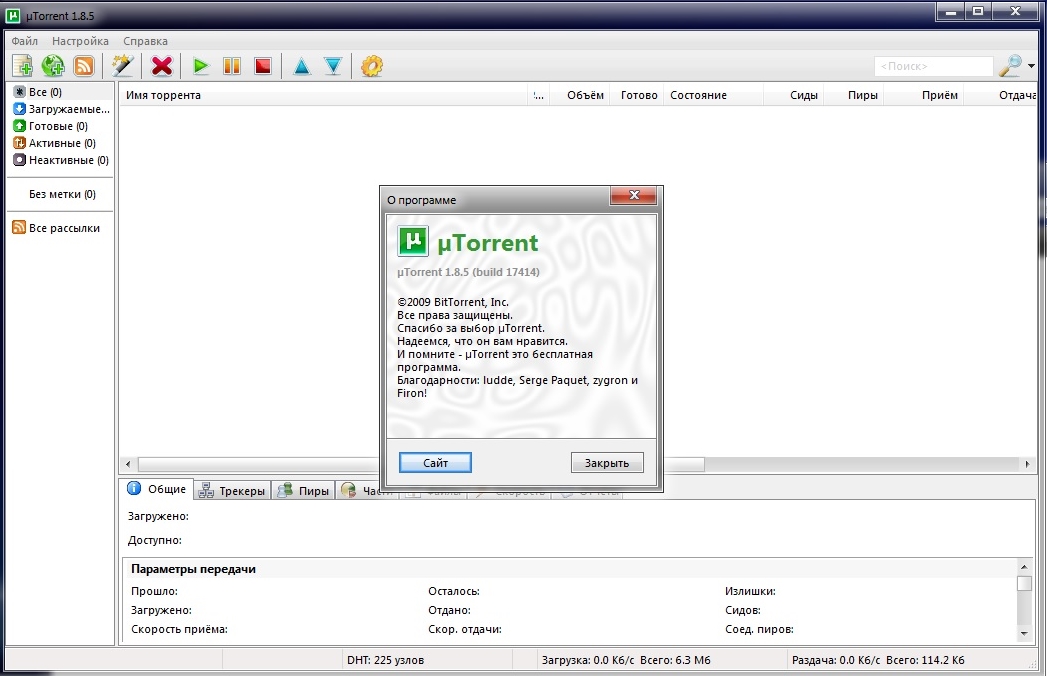1047x676 pixels.
Task: Switch to the Трекеры tab
Action: click(x=232, y=490)
